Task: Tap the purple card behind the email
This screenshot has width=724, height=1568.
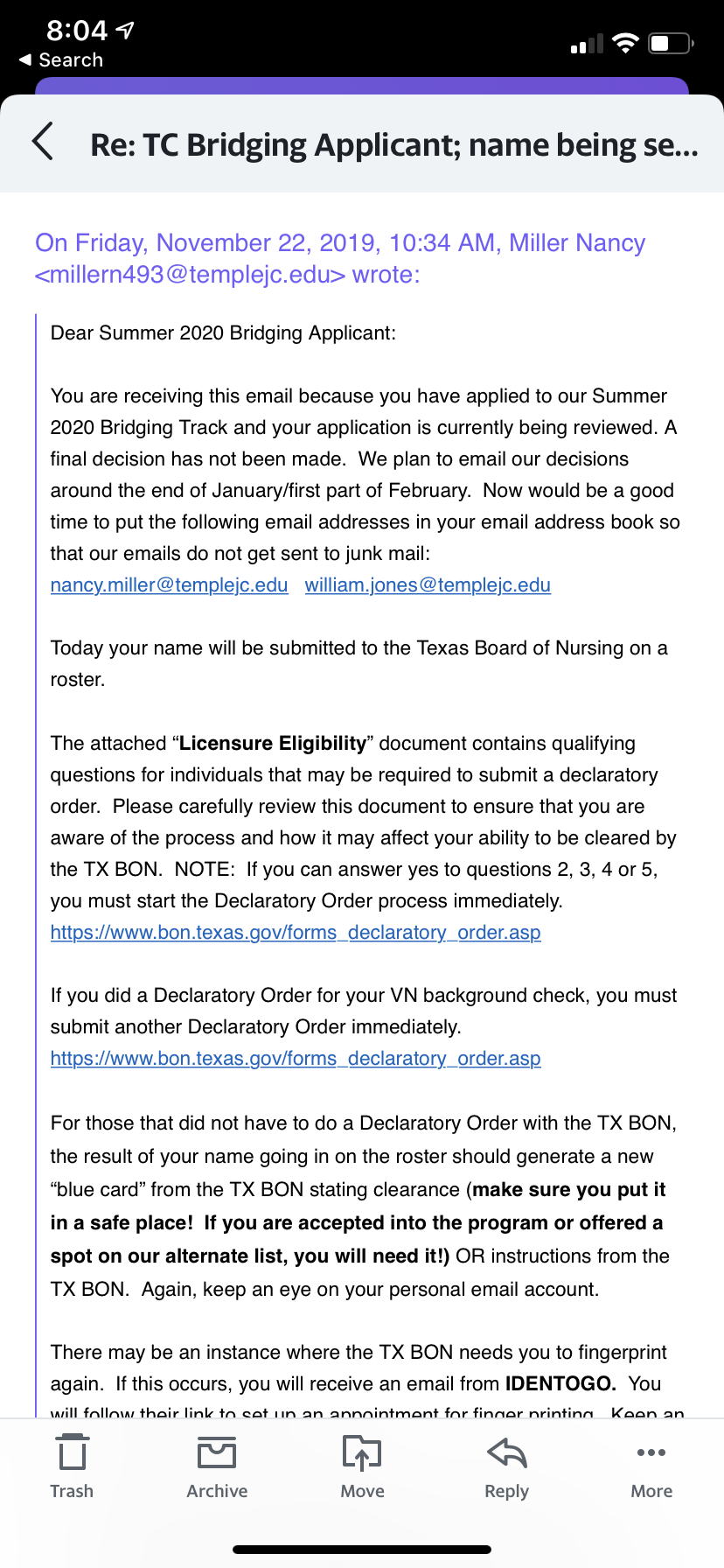Action: tap(362, 85)
